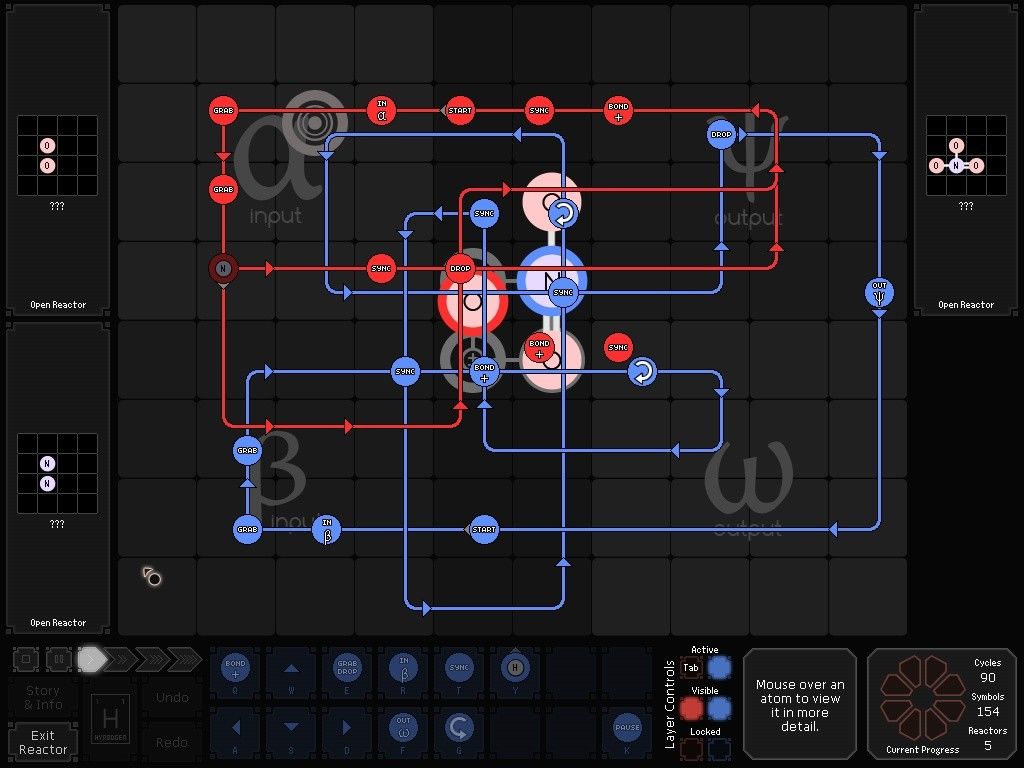Click the red Start node on the grid
This screenshot has height=768, width=1024.
459,110
